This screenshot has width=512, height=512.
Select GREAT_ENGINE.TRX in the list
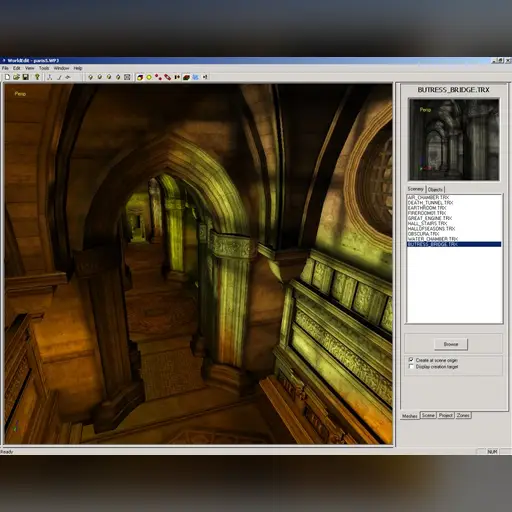coord(454,218)
